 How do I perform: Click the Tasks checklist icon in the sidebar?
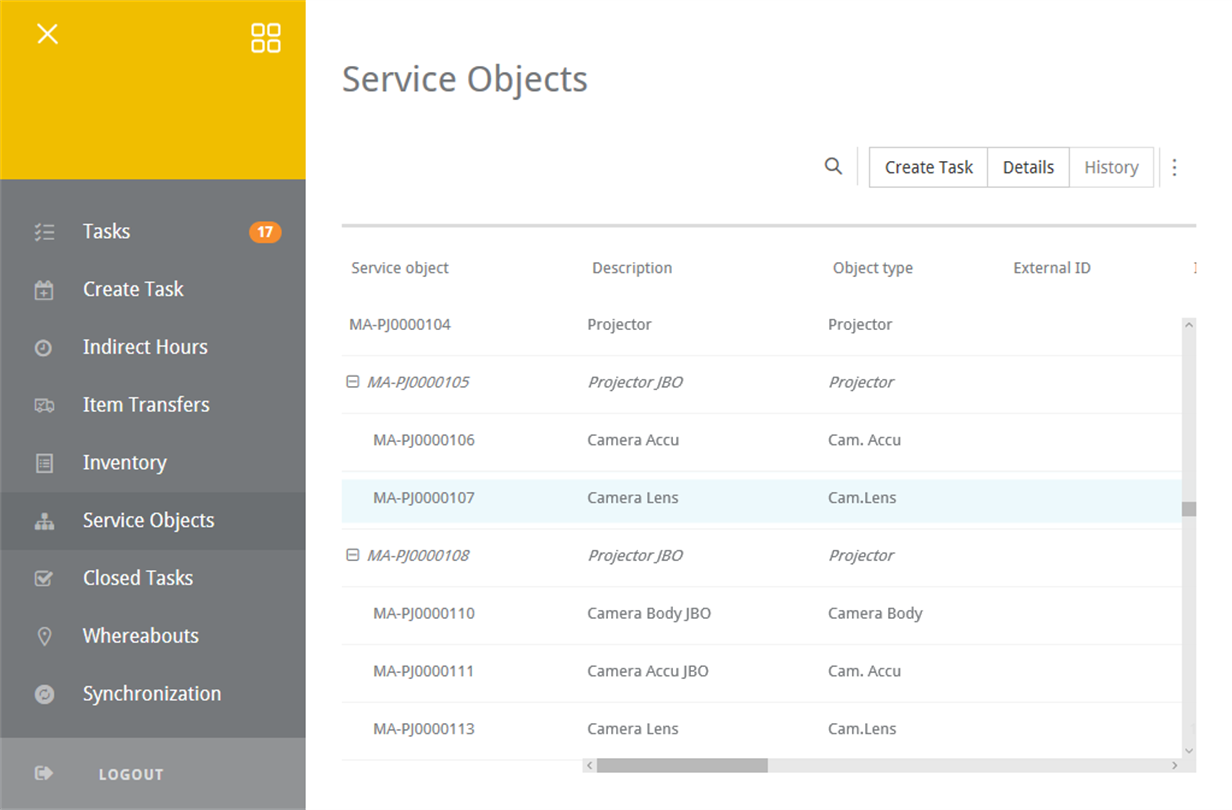point(44,232)
